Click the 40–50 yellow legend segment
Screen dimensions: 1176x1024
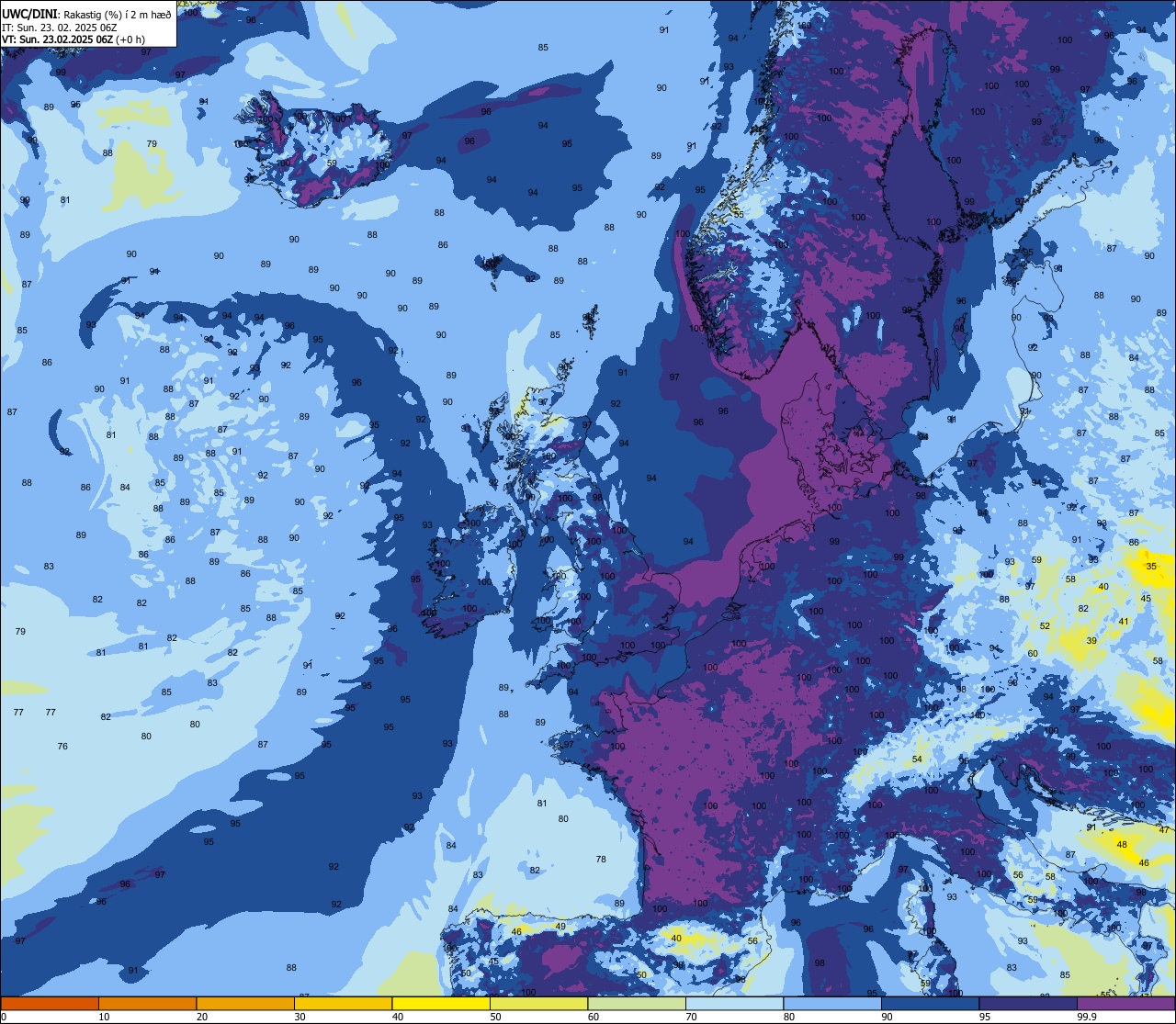441,1003
